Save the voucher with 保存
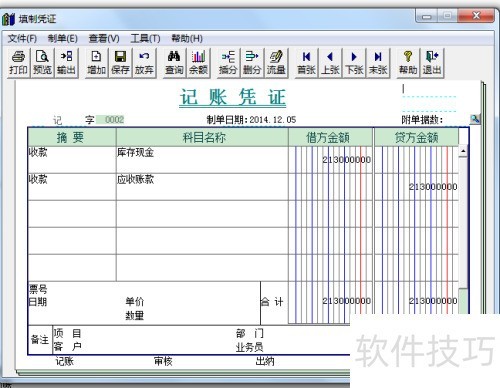Viewport: 500px width, 388px height. (120, 63)
